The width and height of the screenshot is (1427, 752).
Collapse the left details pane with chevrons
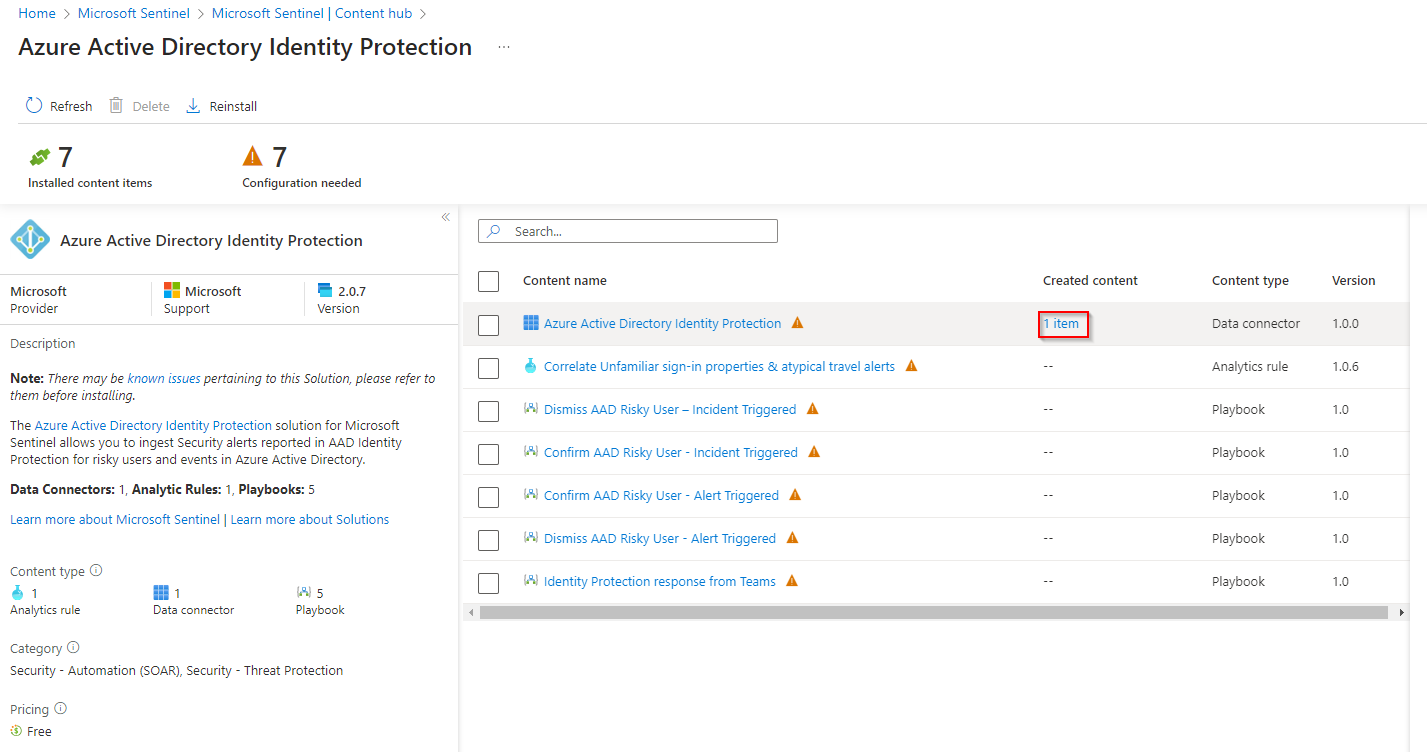(445, 217)
